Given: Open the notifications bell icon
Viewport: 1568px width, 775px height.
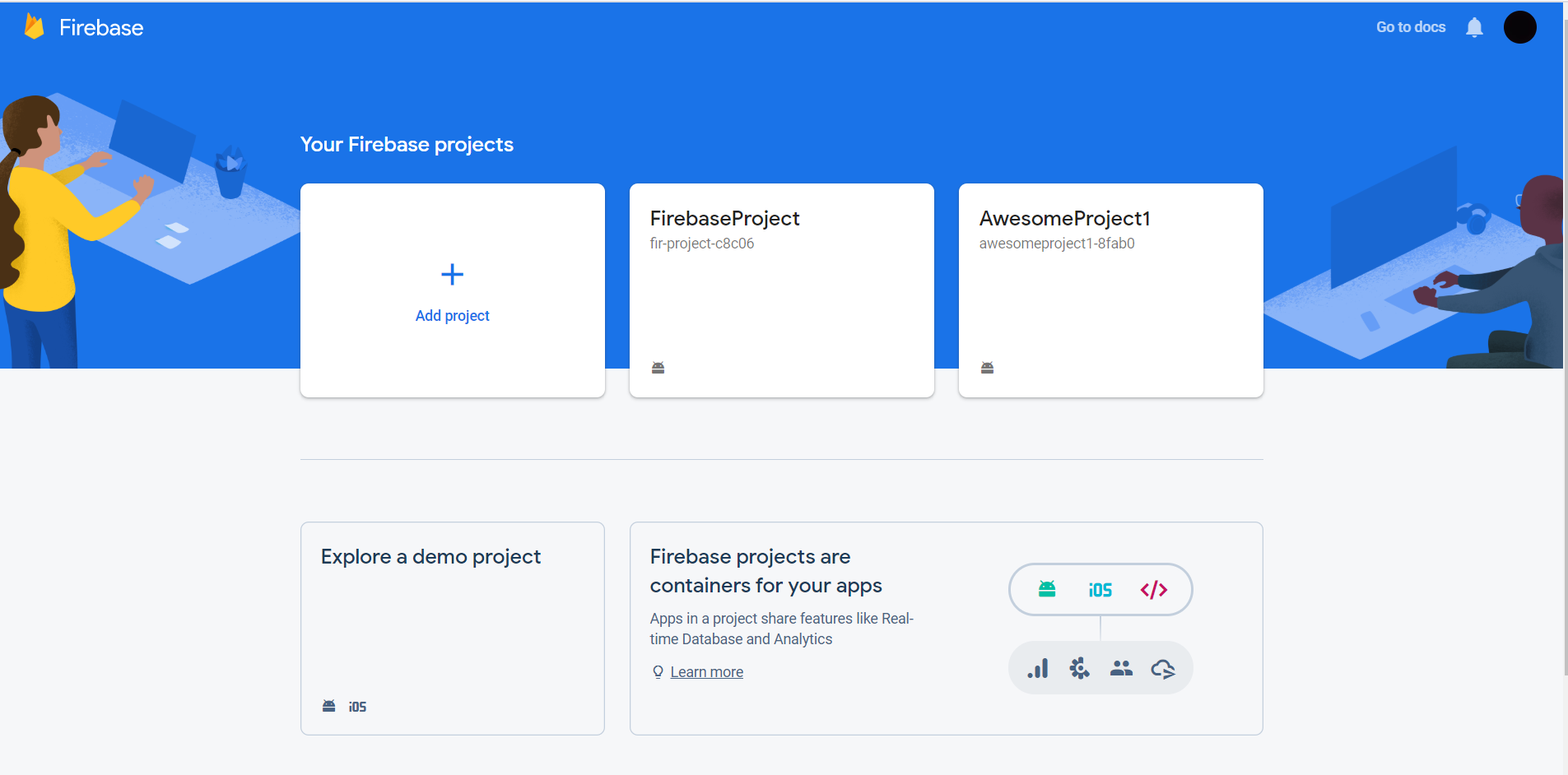Looking at the screenshot, I should click(1474, 27).
